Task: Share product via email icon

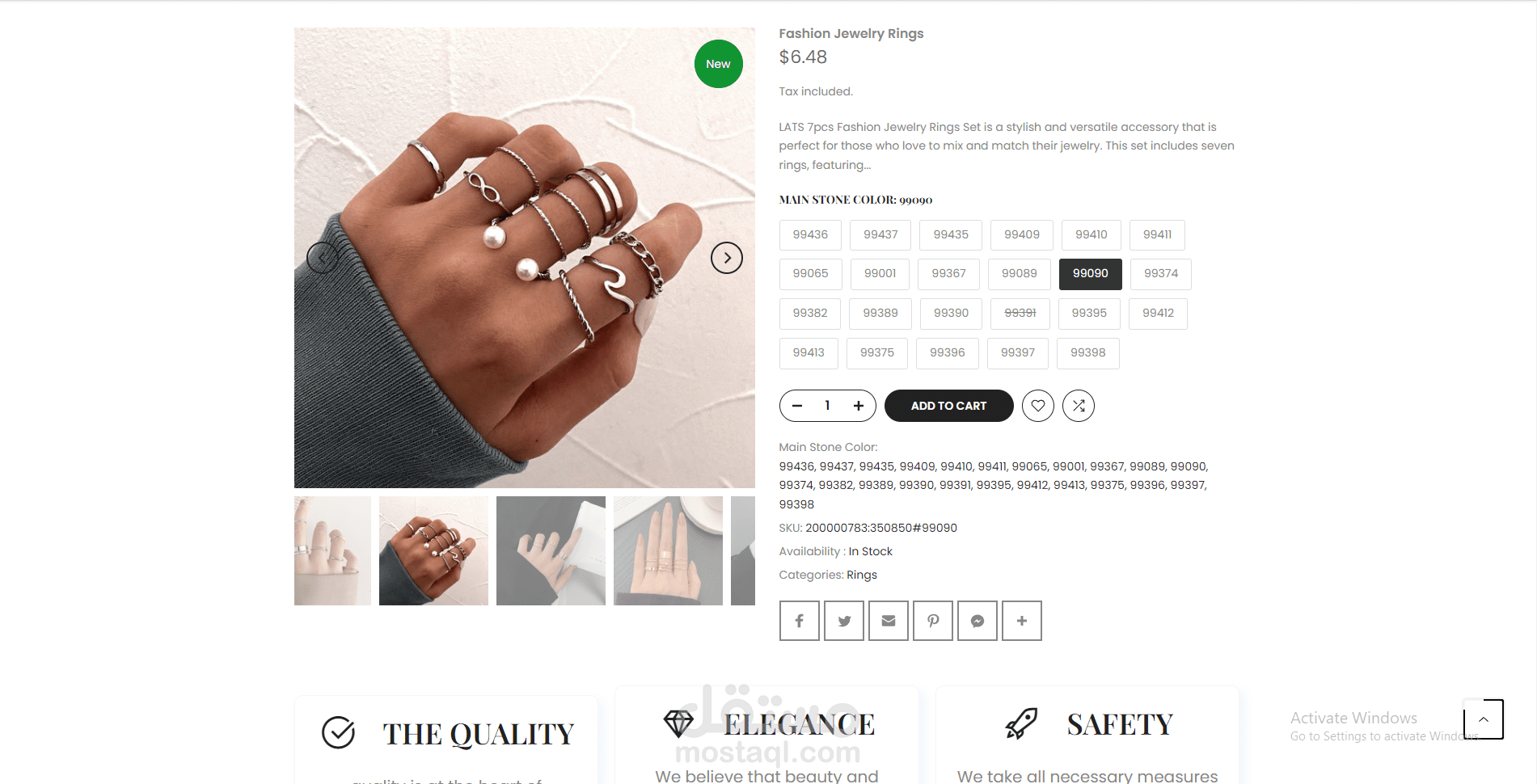Action: [x=888, y=621]
